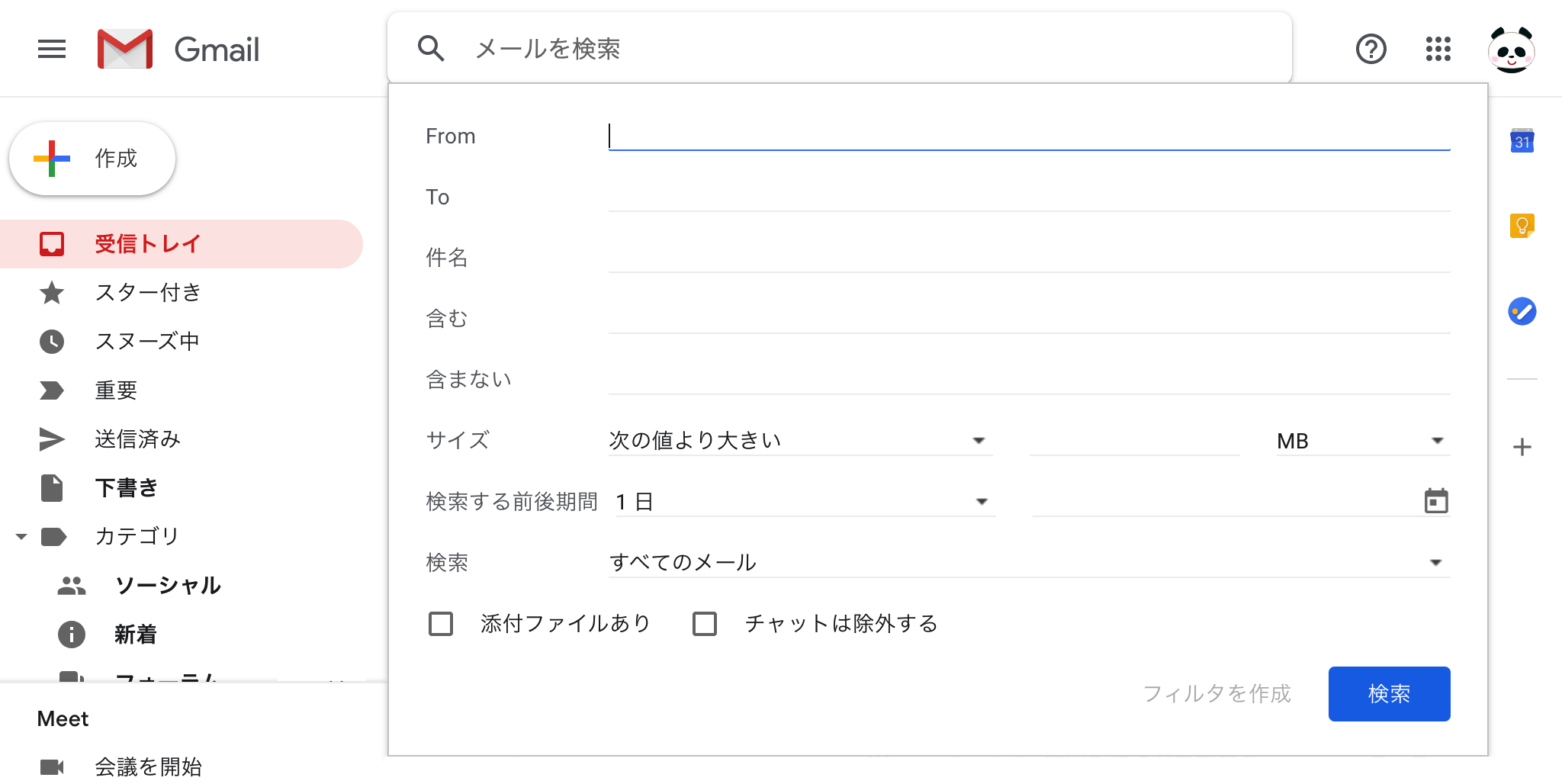Open the ソーシャル category
Viewport: 1562px width, 784px height.
pyautogui.click(x=169, y=586)
